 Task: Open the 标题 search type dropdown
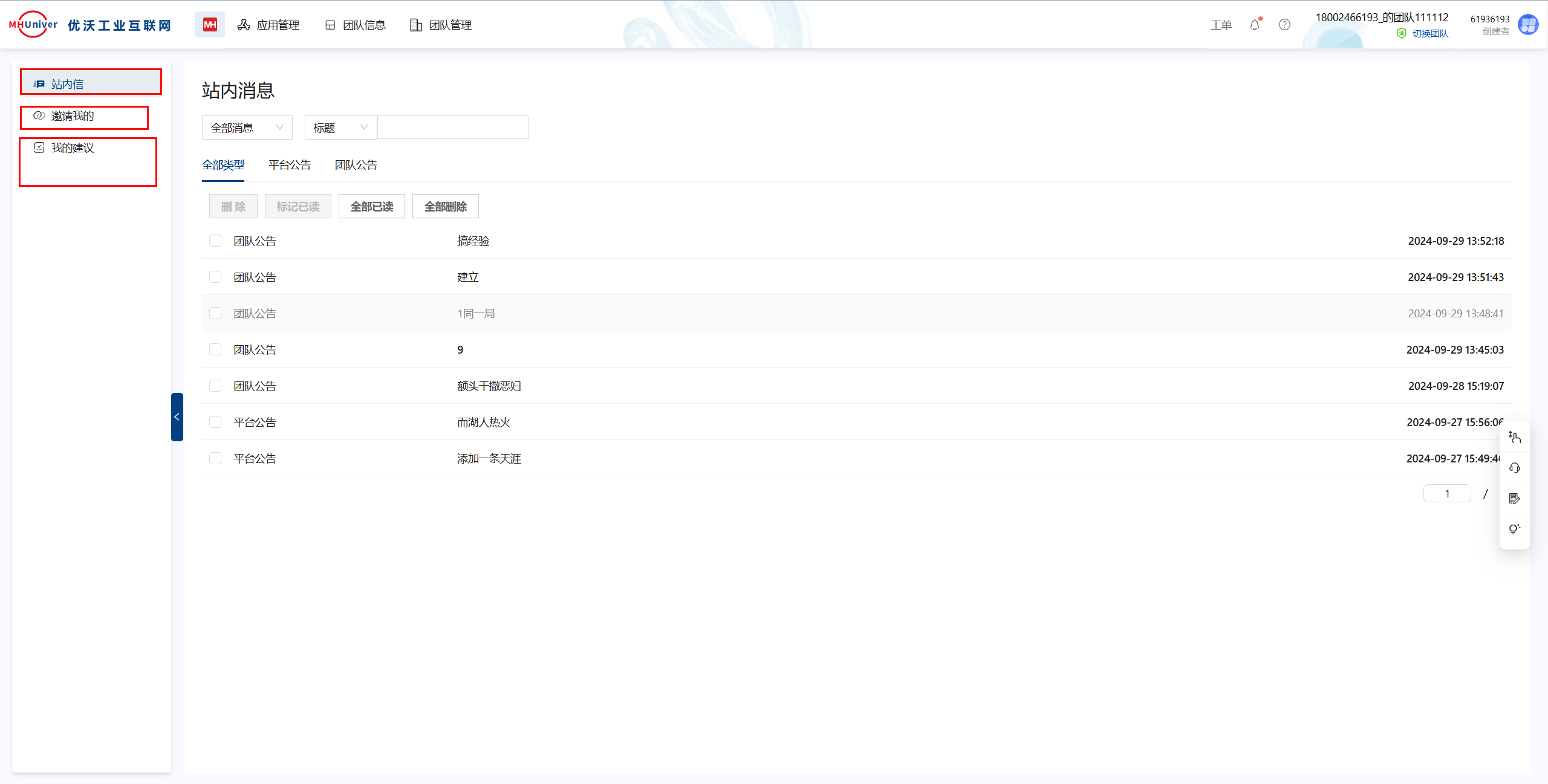tap(340, 128)
